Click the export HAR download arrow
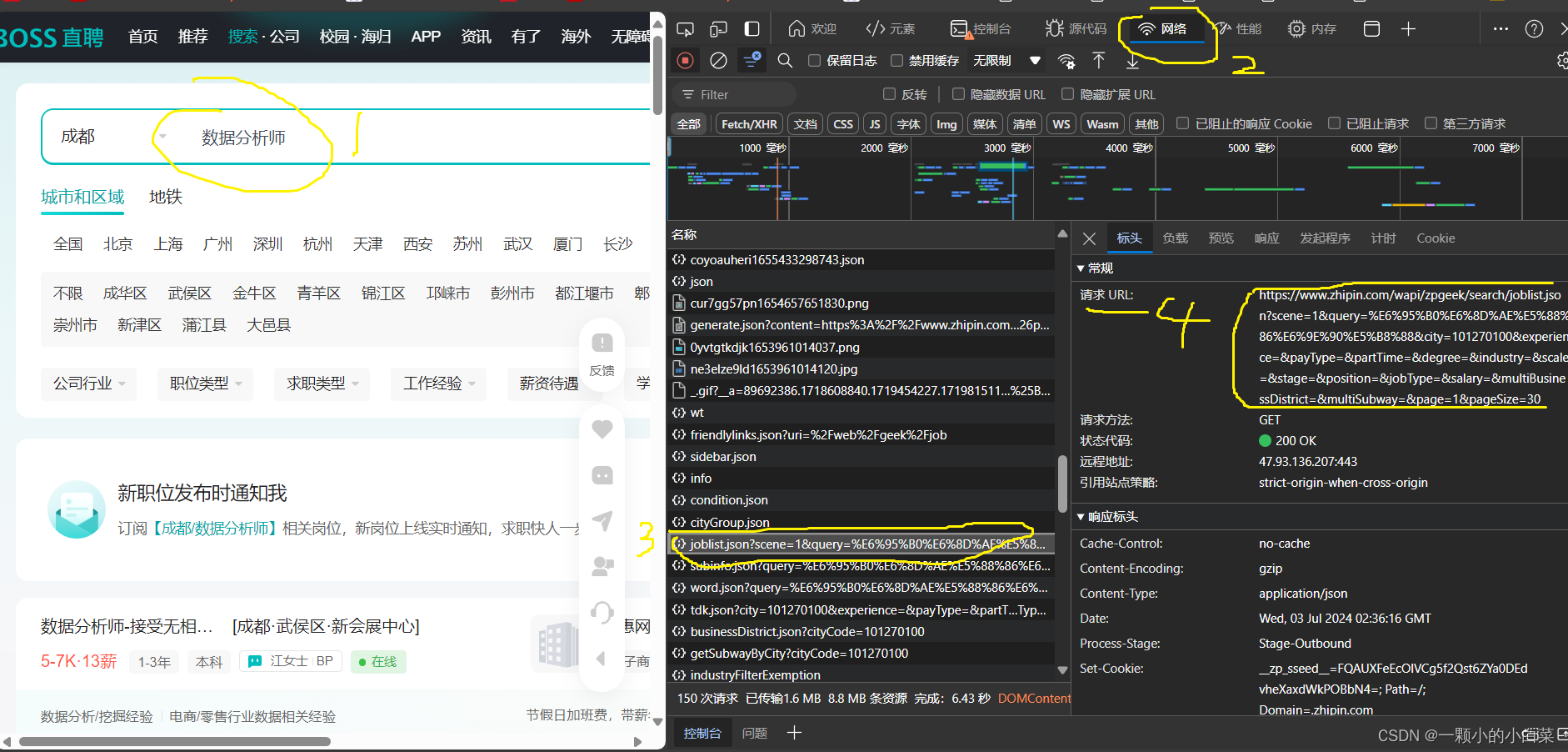The height and width of the screenshot is (752, 1568). pyautogui.click(x=1132, y=60)
